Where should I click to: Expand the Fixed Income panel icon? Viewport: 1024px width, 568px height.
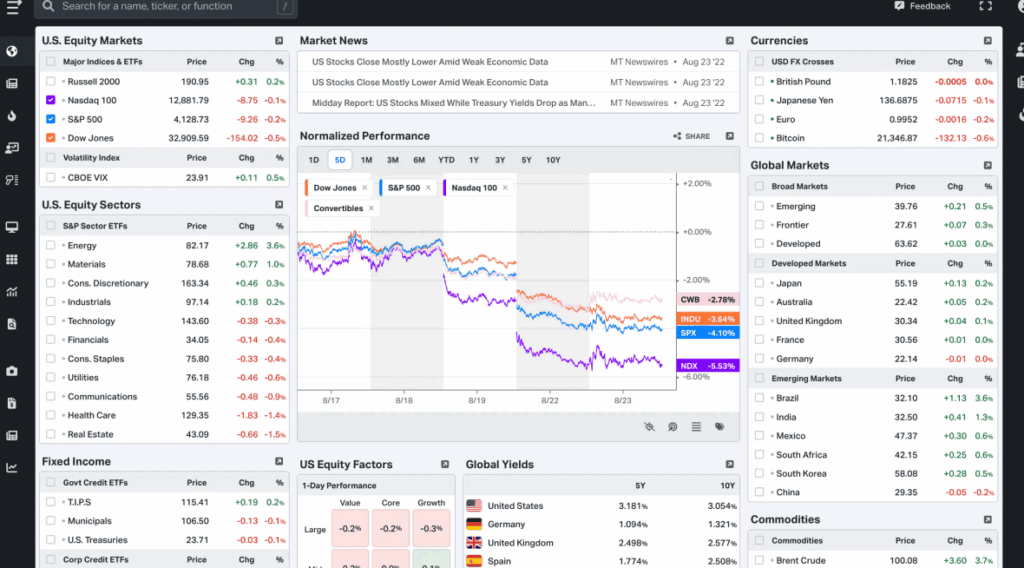[x=279, y=461]
